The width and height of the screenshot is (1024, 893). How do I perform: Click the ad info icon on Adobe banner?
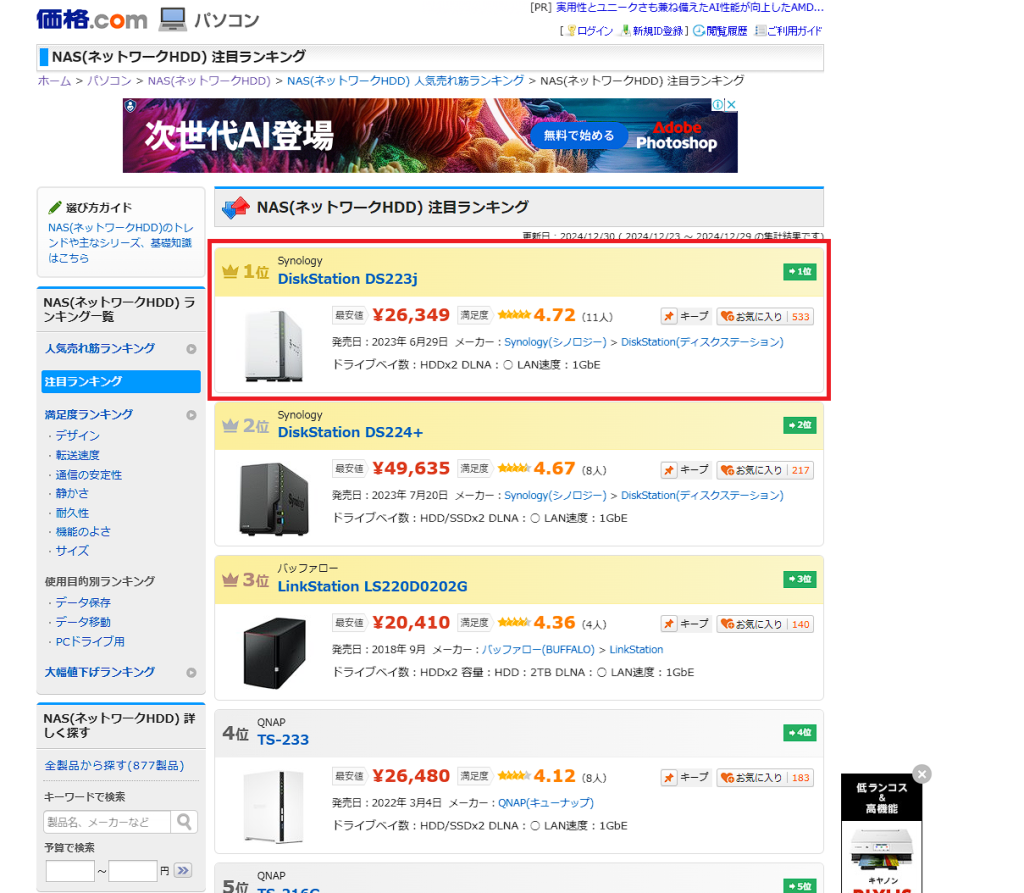pos(717,105)
